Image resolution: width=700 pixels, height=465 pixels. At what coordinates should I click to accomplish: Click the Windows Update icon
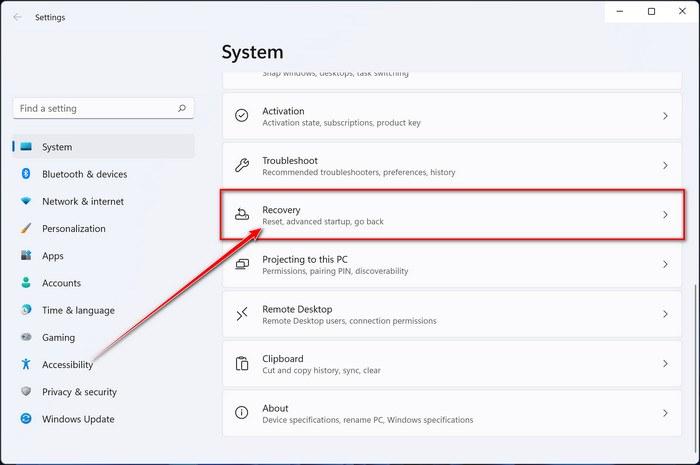[26, 419]
